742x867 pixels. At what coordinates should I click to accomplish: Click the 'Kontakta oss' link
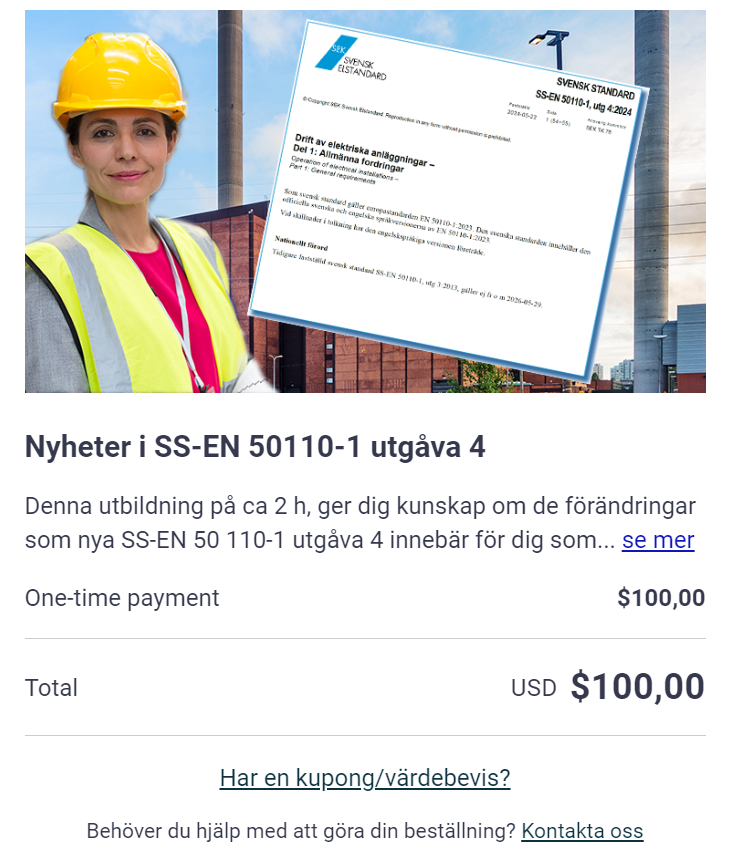click(x=582, y=831)
